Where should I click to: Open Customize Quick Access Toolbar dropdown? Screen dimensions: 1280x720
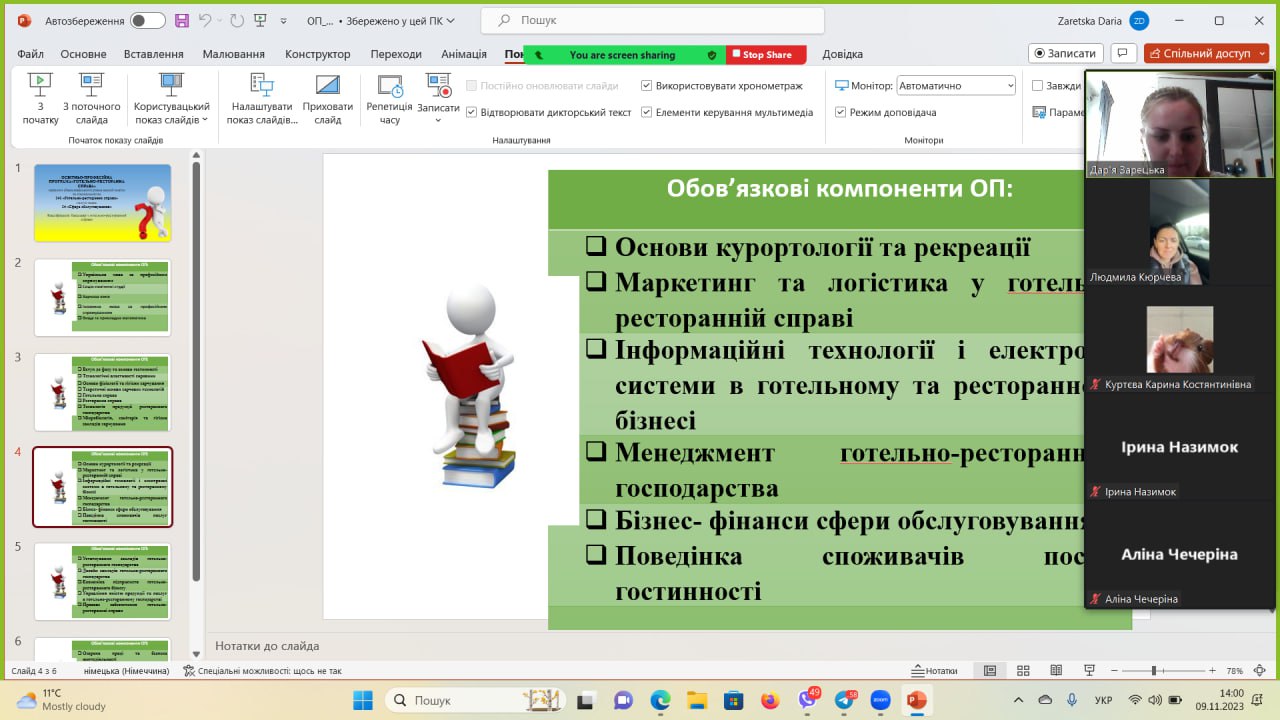click(x=284, y=21)
